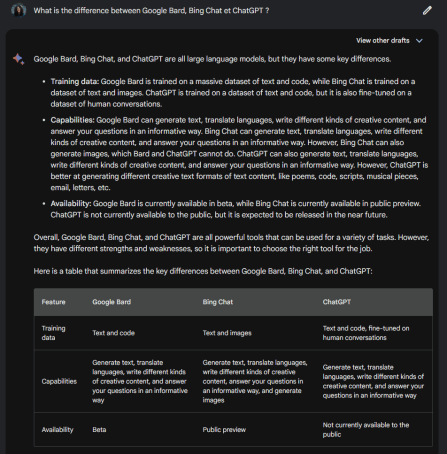Select the Bing Chat column header
This screenshot has width=447, height=454.
click(218, 302)
